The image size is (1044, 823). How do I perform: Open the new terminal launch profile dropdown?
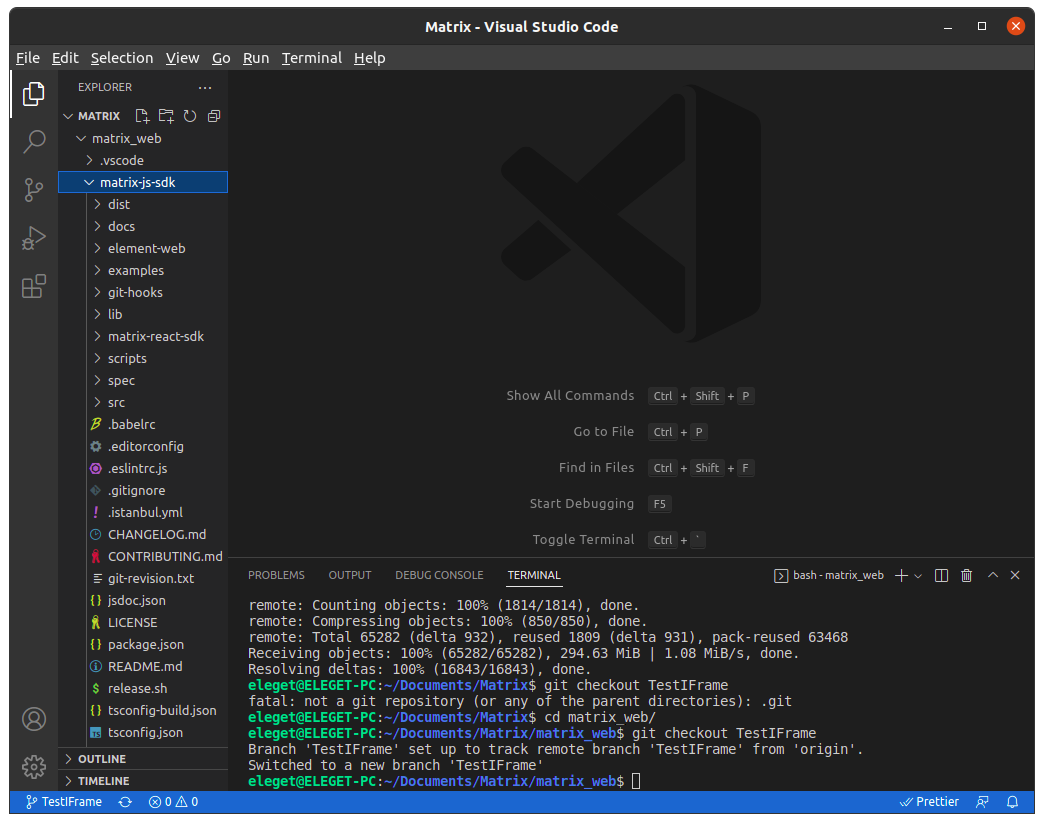point(918,576)
